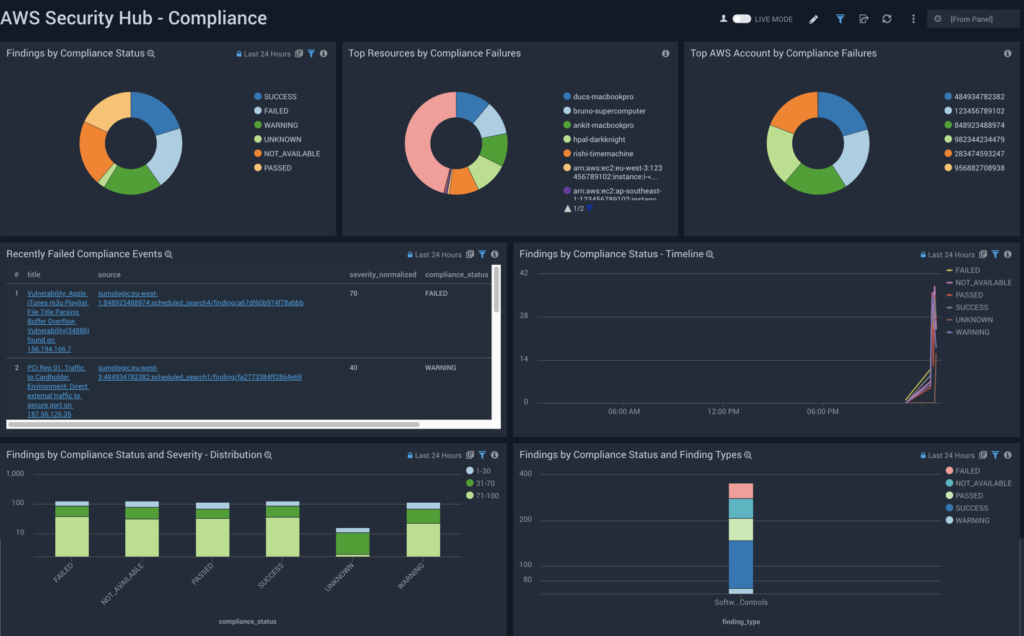
Task: Click horizontal scrollbar of failed events table
Action: point(213,424)
